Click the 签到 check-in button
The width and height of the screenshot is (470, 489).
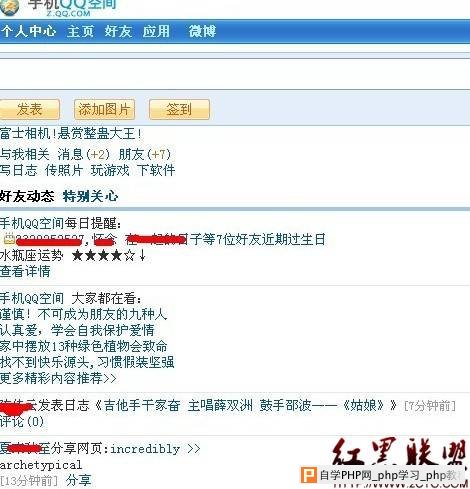(179, 109)
